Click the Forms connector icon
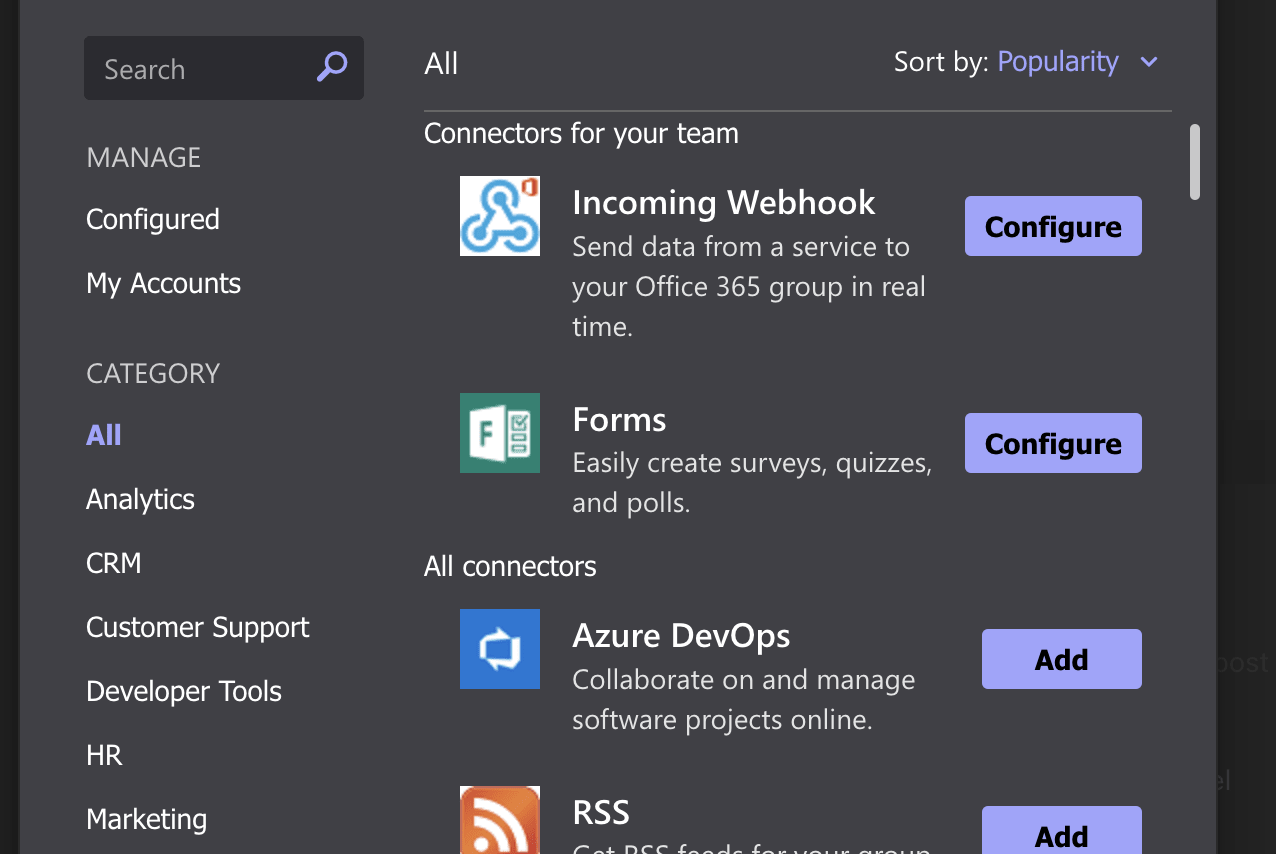The height and width of the screenshot is (854, 1276). coord(499,433)
